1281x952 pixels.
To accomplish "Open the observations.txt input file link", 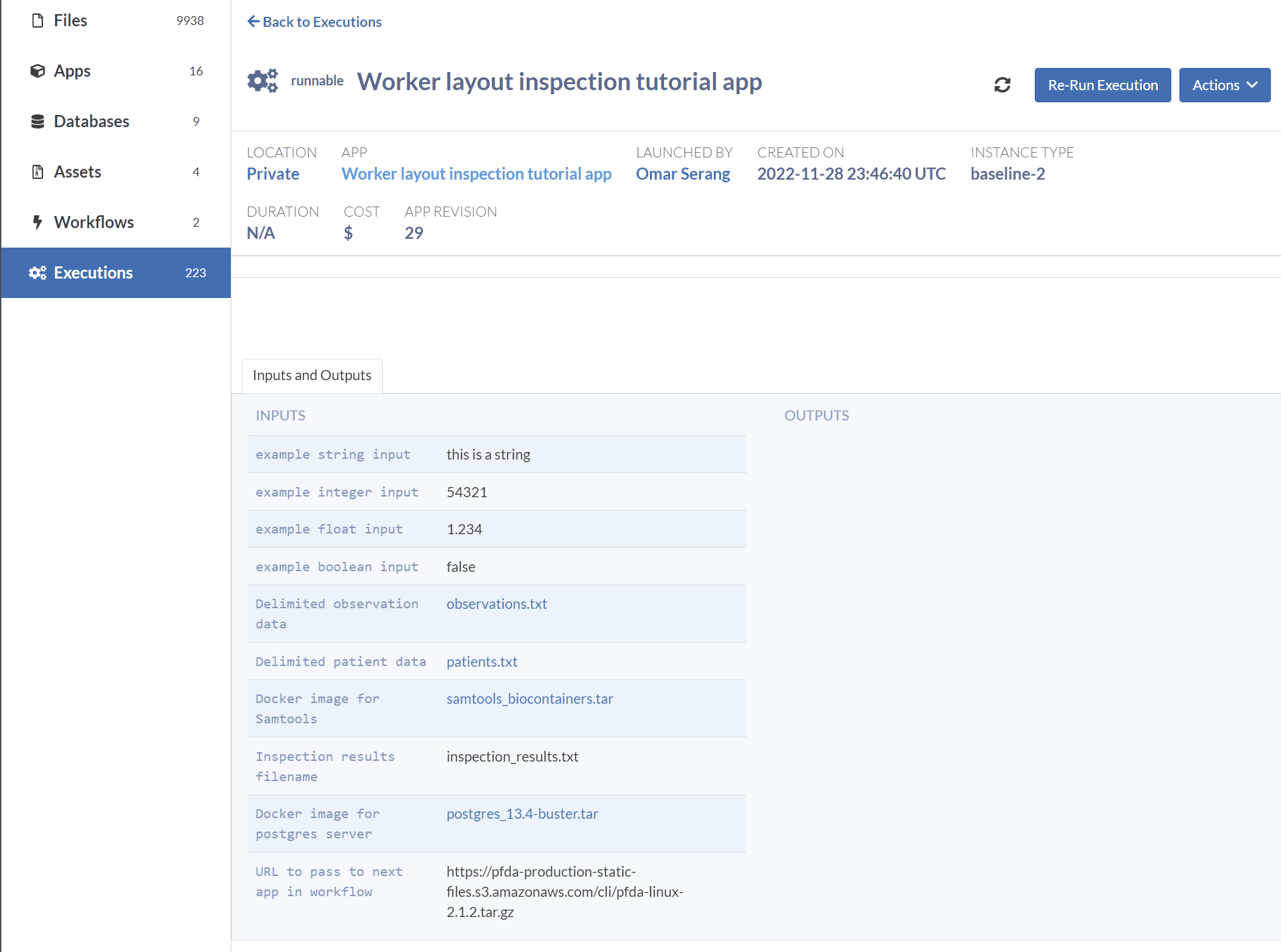I will pyautogui.click(x=497, y=604).
